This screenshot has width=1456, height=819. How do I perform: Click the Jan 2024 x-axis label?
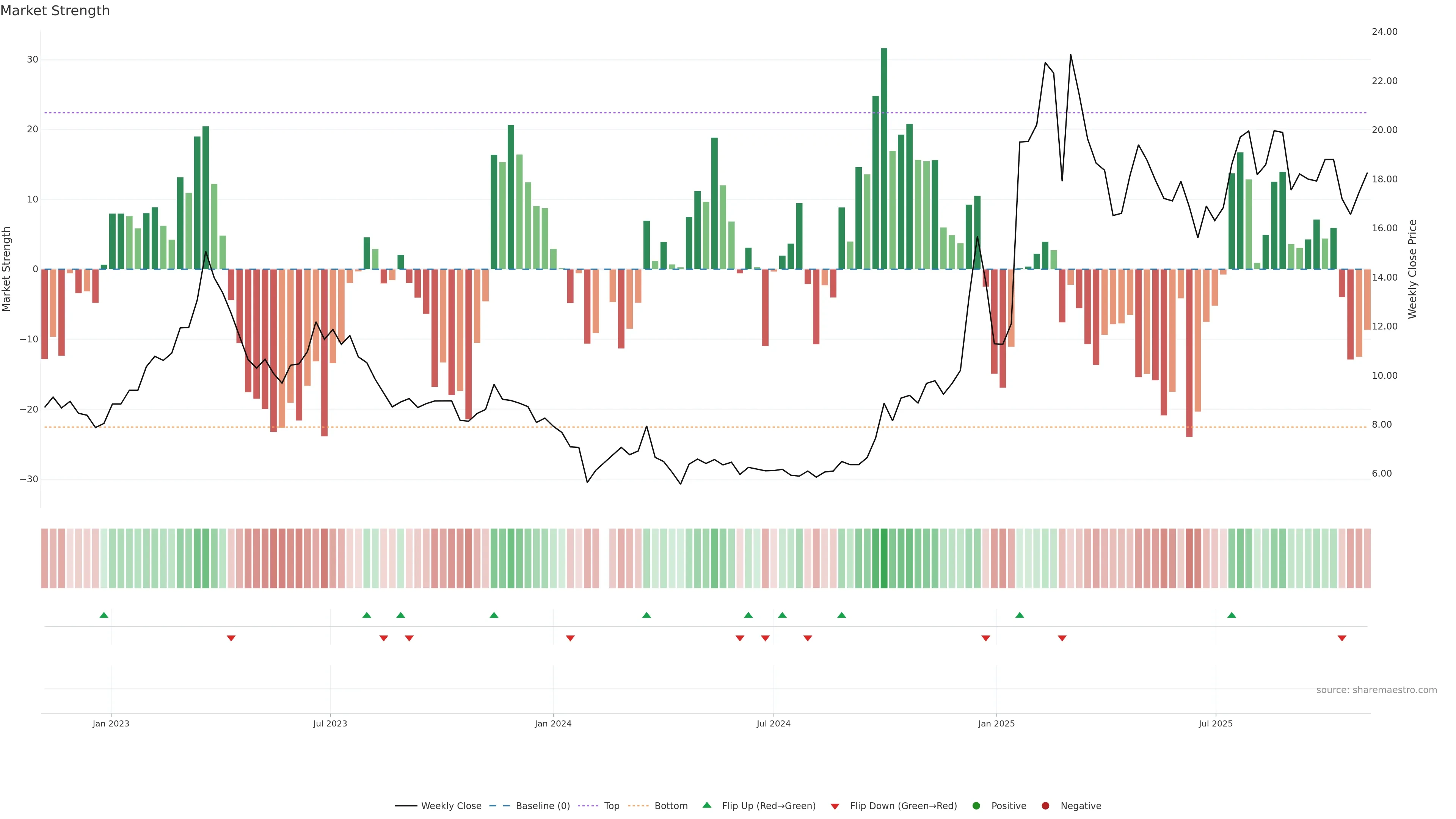click(553, 723)
